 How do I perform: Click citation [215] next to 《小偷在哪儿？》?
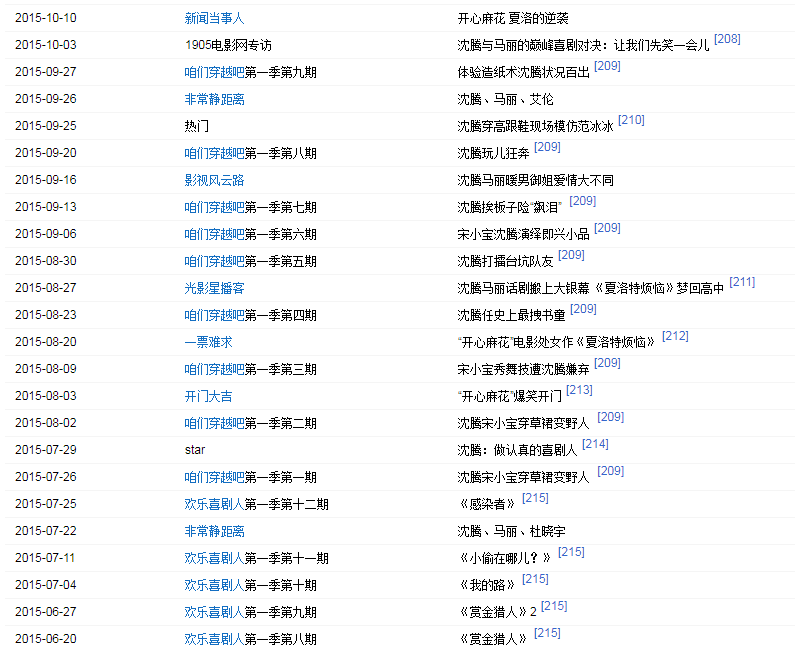(571, 552)
